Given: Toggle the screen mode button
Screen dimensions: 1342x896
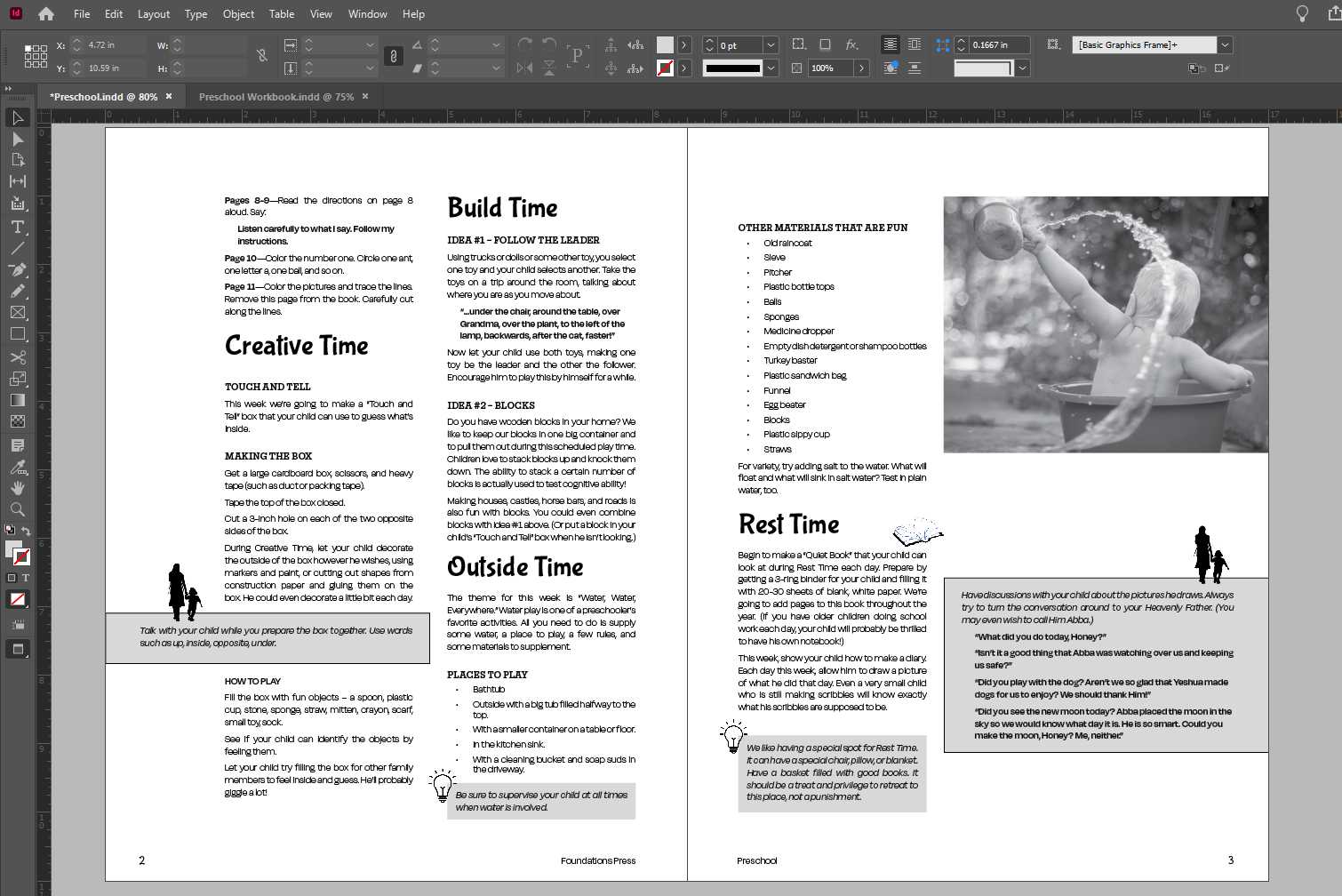Looking at the screenshot, I should 17,649.
